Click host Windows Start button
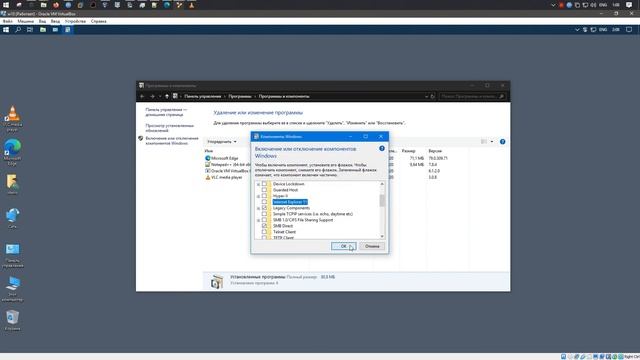 click(6, 5)
